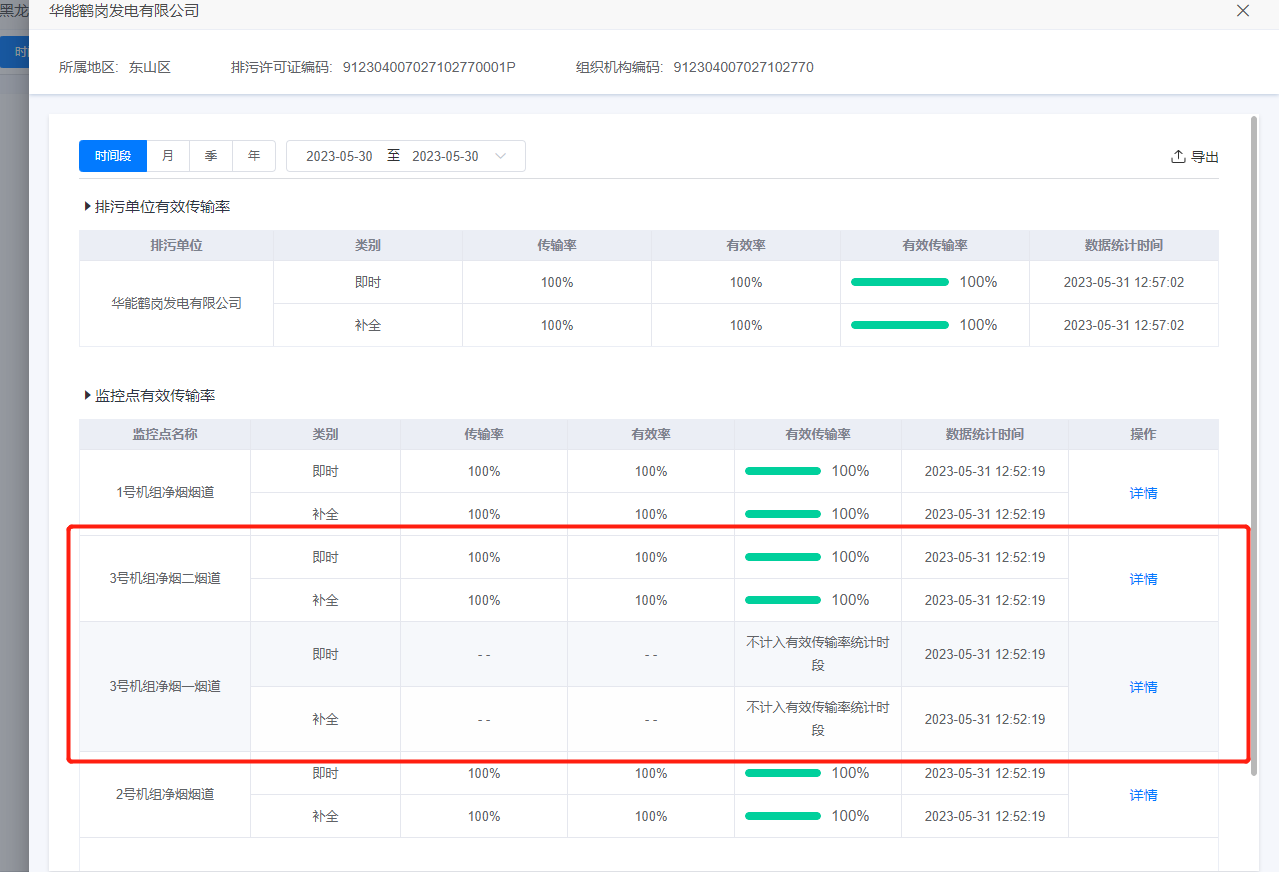This screenshot has width=1279, height=872.
Task: Click 补全 progress bar of 2号机组净烟烟道
Action: point(783,816)
